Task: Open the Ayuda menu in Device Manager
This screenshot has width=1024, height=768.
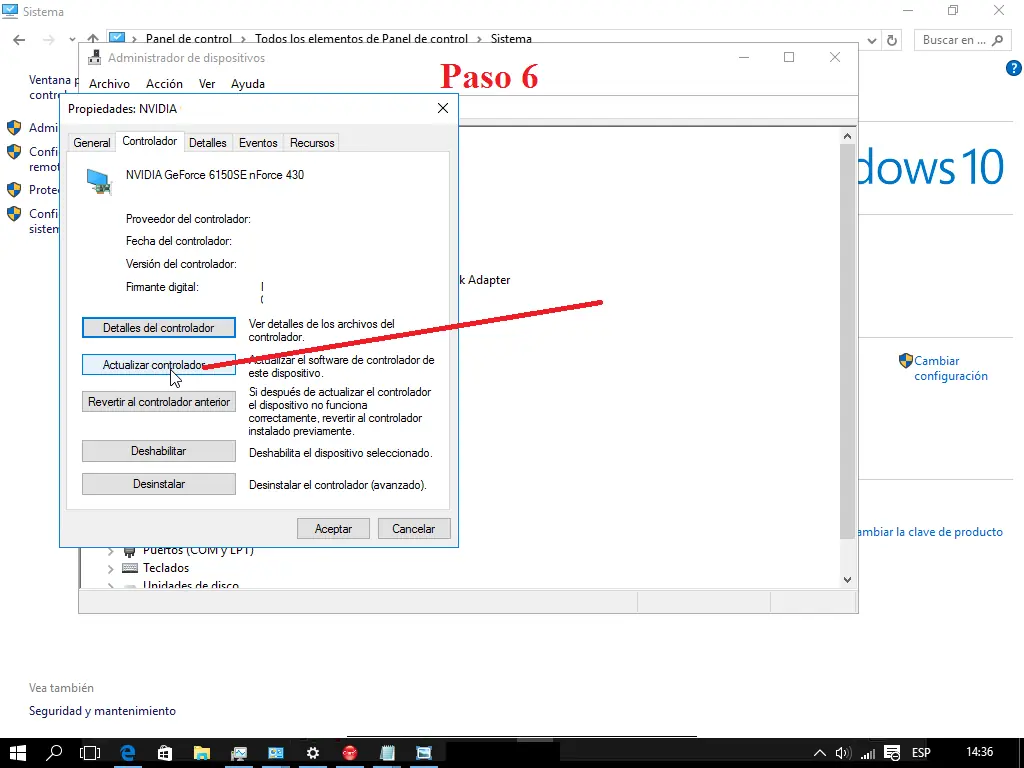Action: tap(248, 84)
